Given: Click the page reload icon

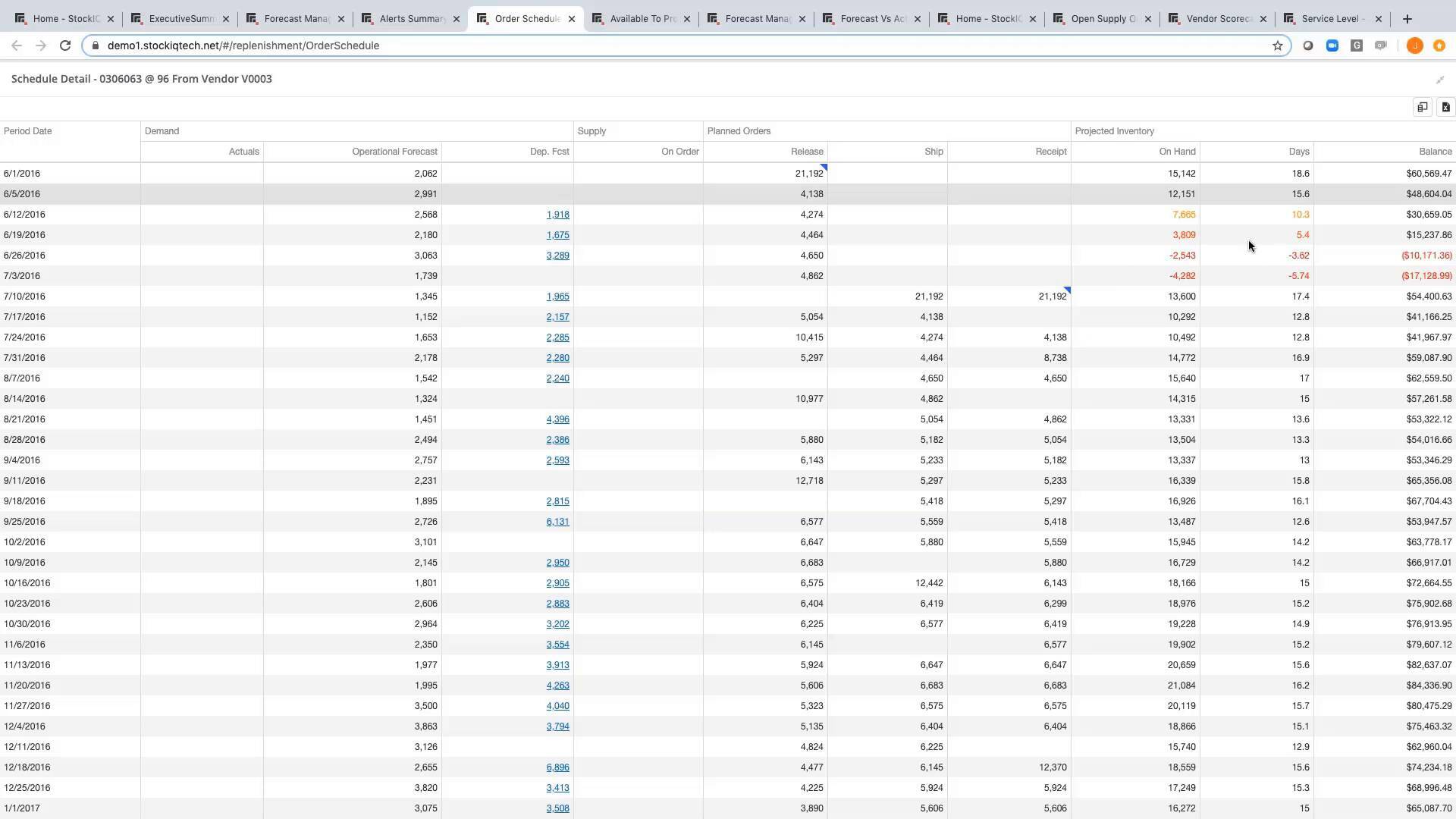Looking at the screenshot, I should (65, 45).
